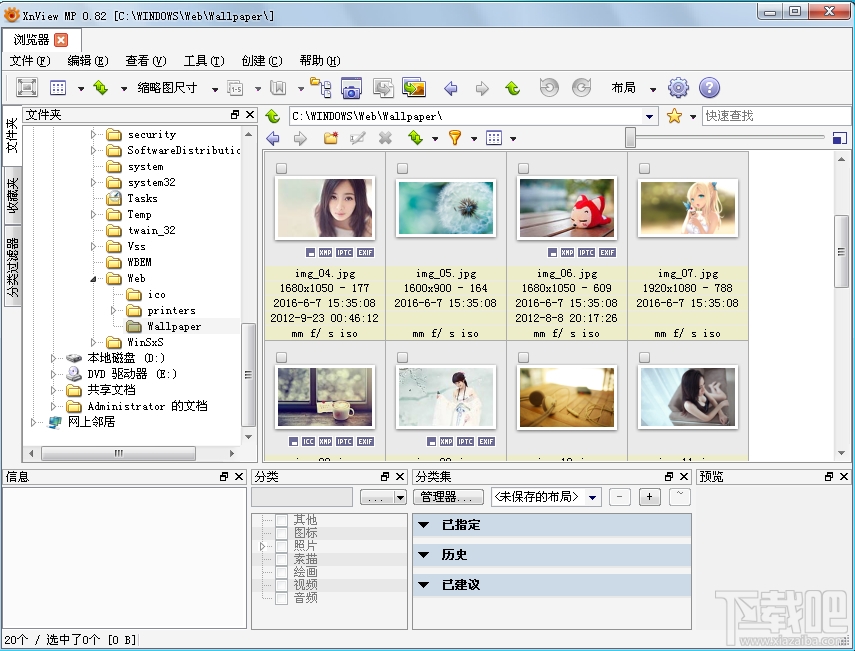Click the blue settings gear icon
855x651 pixels.
coord(678,88)
